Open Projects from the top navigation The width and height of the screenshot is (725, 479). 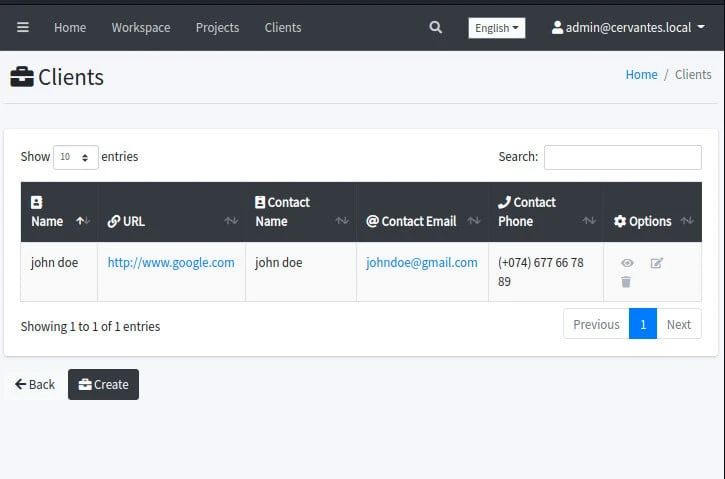pos(217,27)
